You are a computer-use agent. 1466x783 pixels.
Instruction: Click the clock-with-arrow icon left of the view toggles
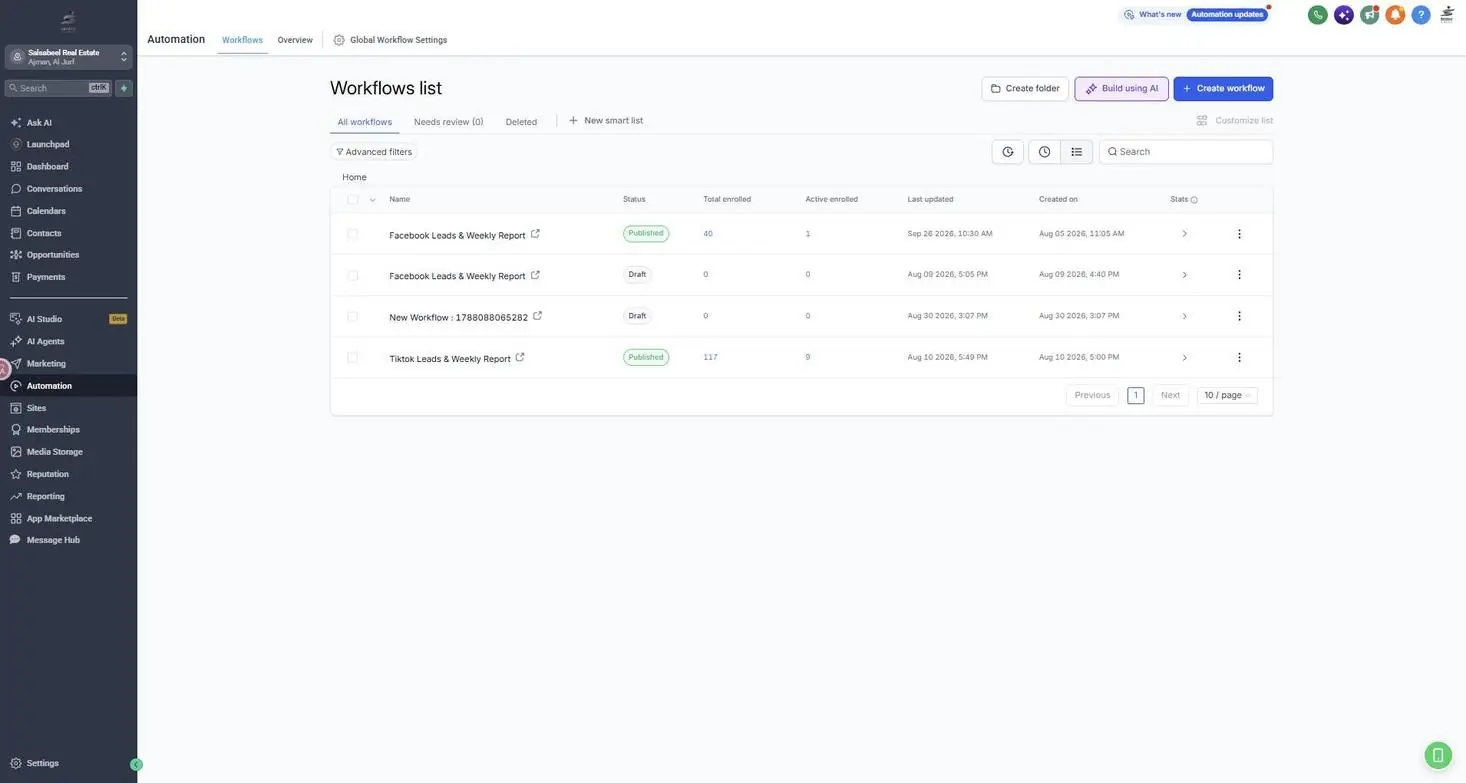coord(1008,152)
